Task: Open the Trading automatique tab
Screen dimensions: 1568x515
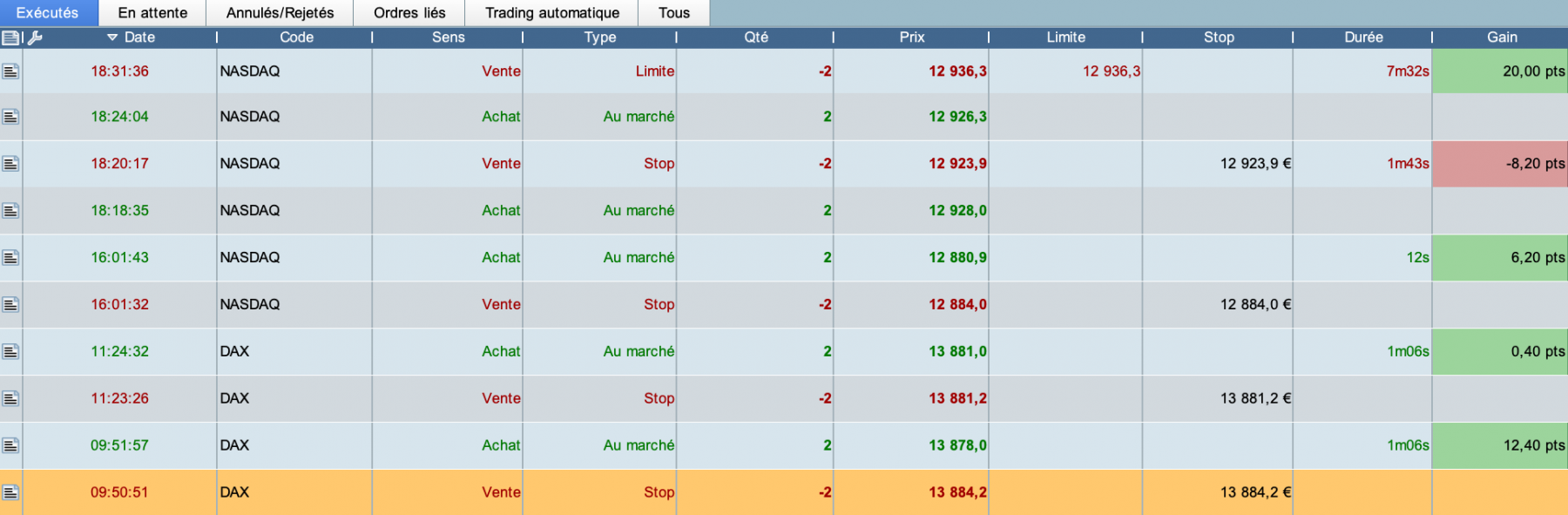Action: pos(552,13)
